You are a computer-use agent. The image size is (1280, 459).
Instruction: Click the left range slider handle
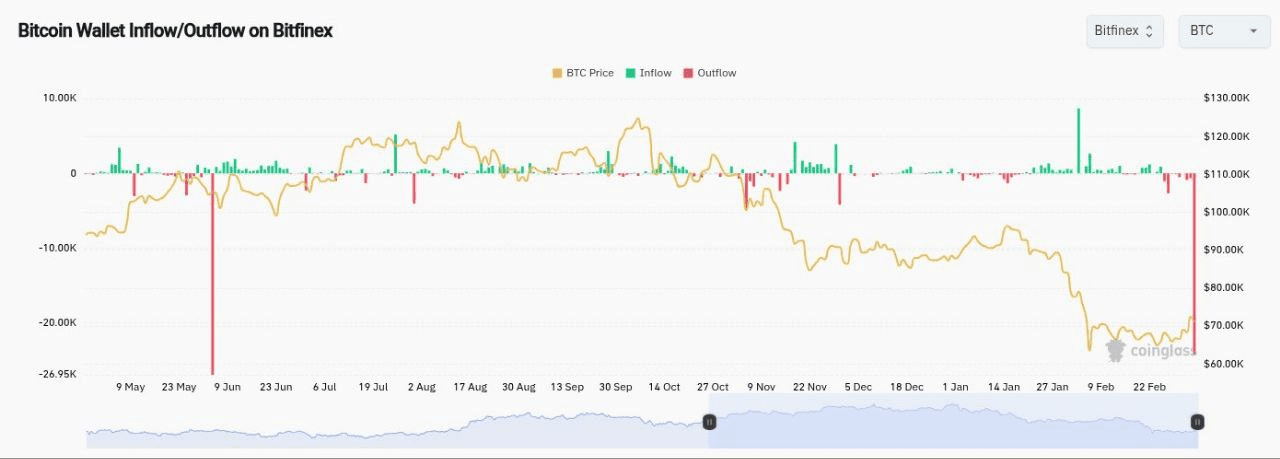(710, 422)
